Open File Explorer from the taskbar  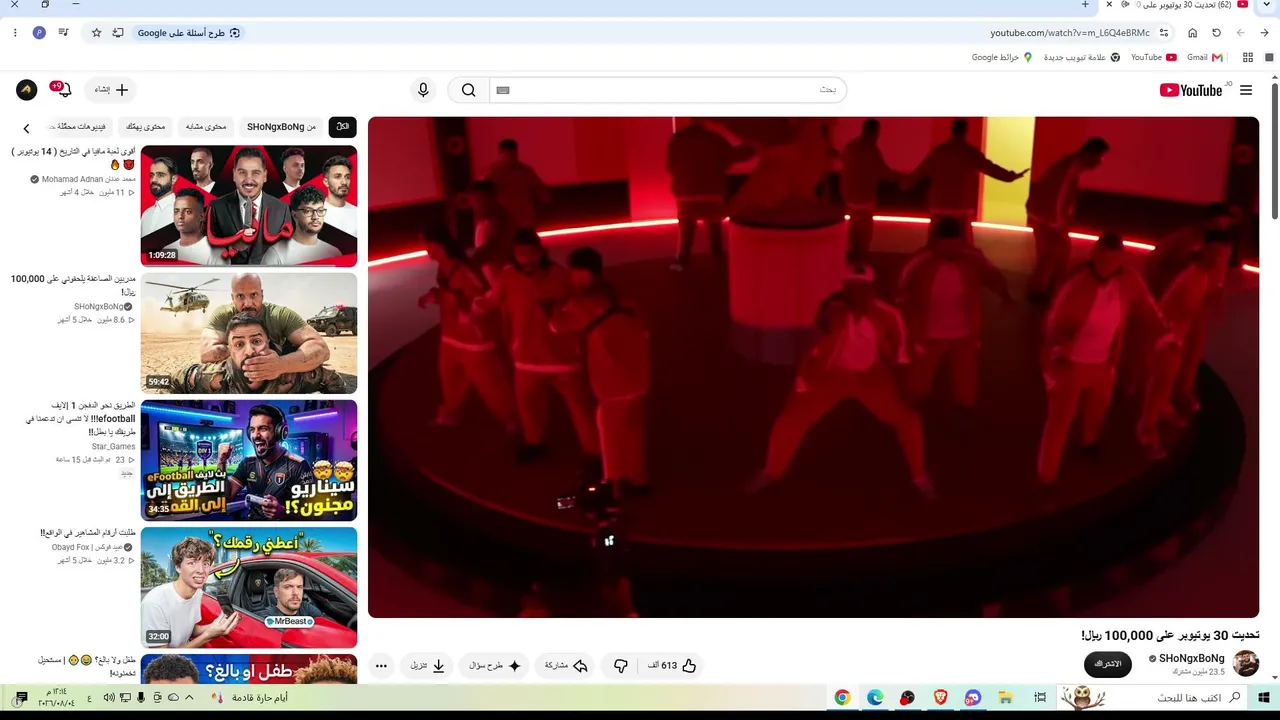(1006, 697)
